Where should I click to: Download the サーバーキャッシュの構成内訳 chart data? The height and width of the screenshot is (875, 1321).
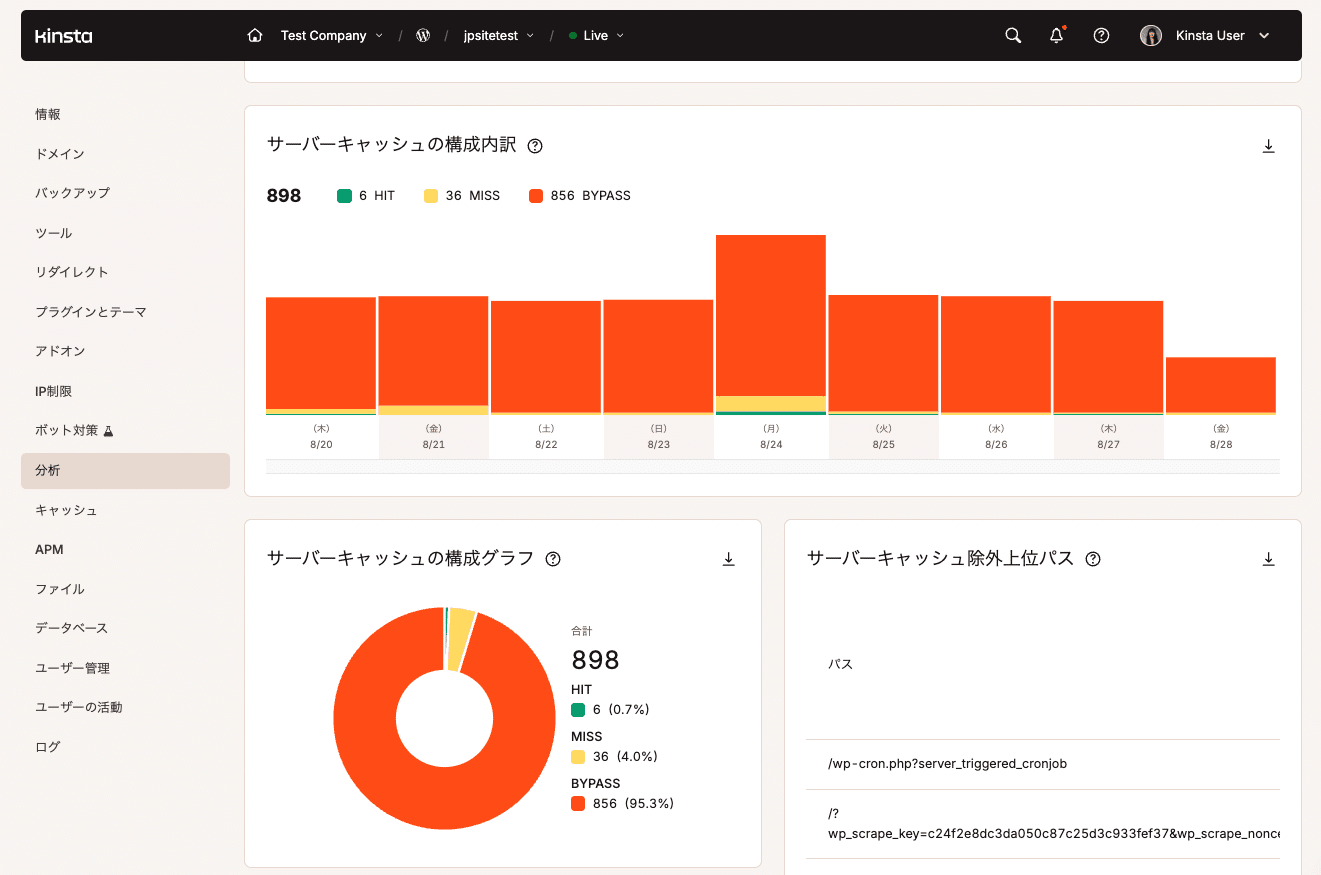pos(1268,146)
